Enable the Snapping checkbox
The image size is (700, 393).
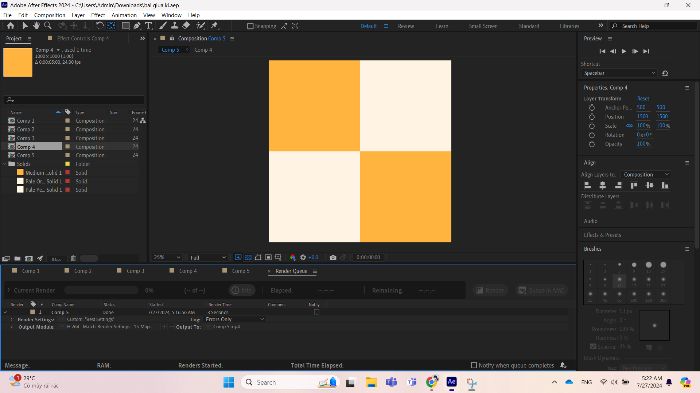tap(250, 26)
